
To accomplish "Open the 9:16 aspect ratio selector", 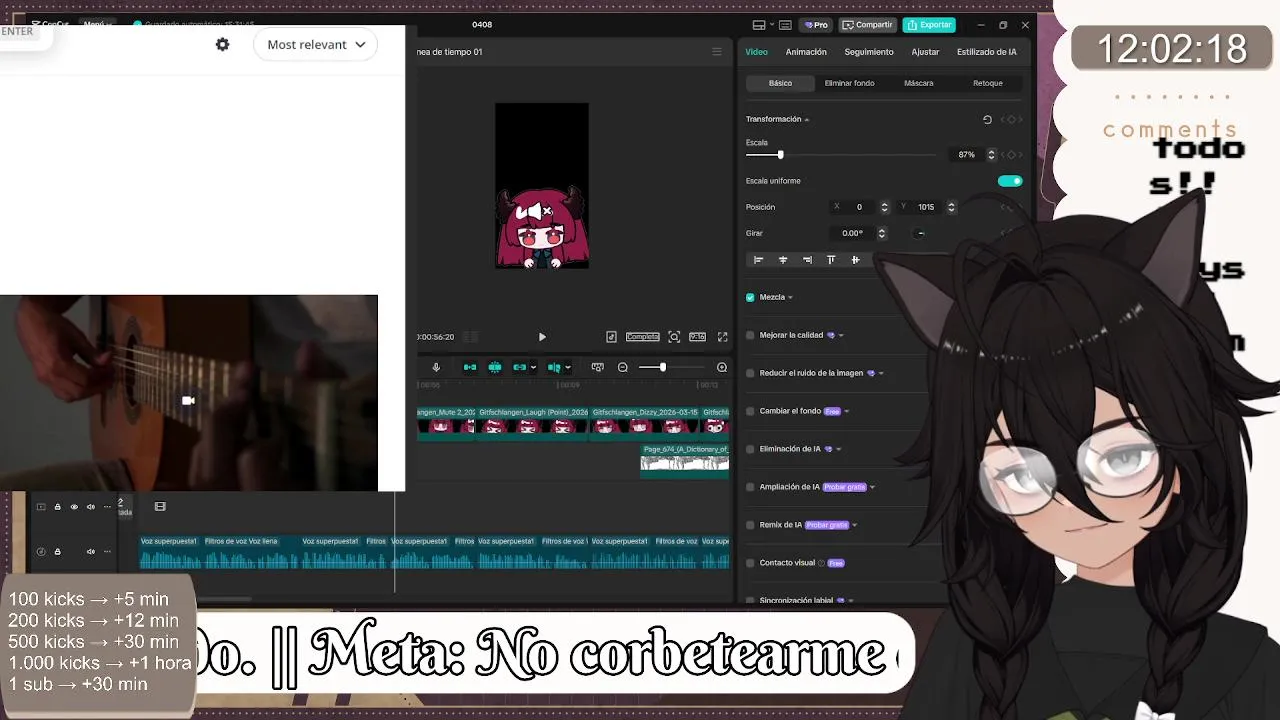I will point(697,337).
